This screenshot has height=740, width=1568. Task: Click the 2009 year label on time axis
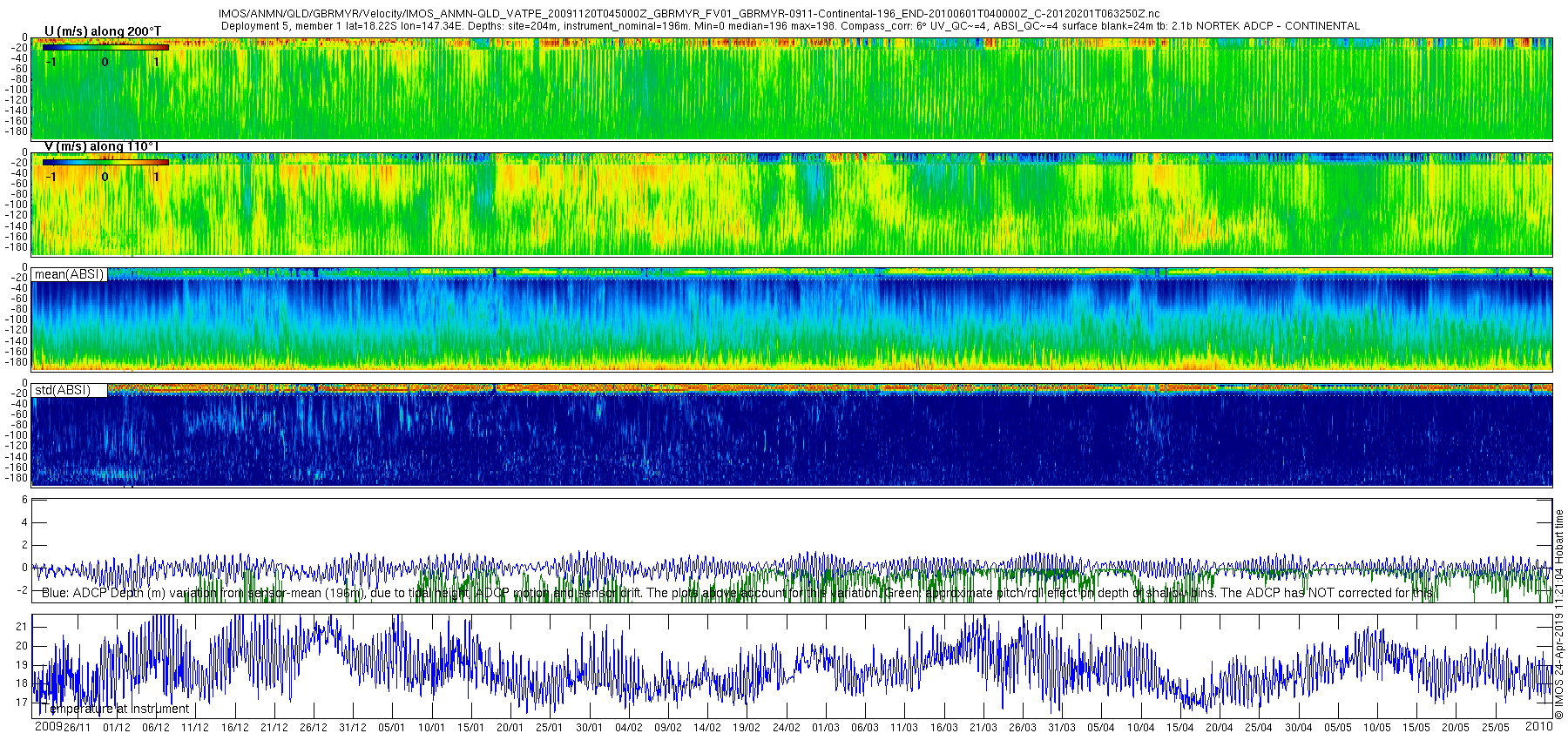coord(48,727)
